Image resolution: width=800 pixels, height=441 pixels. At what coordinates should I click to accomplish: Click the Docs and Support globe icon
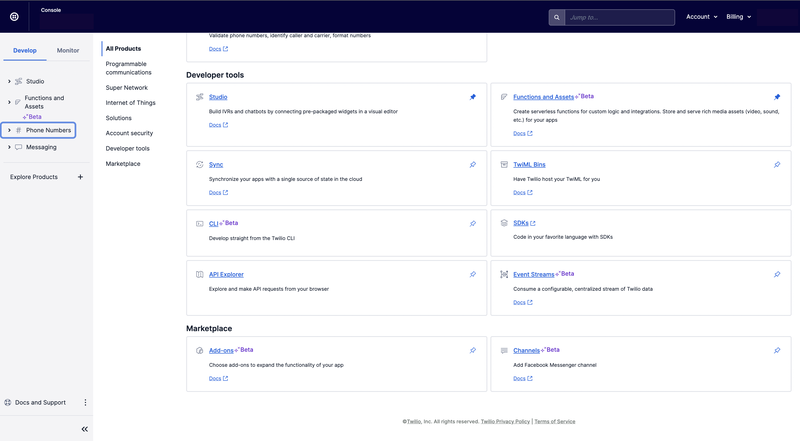[8, 402]
